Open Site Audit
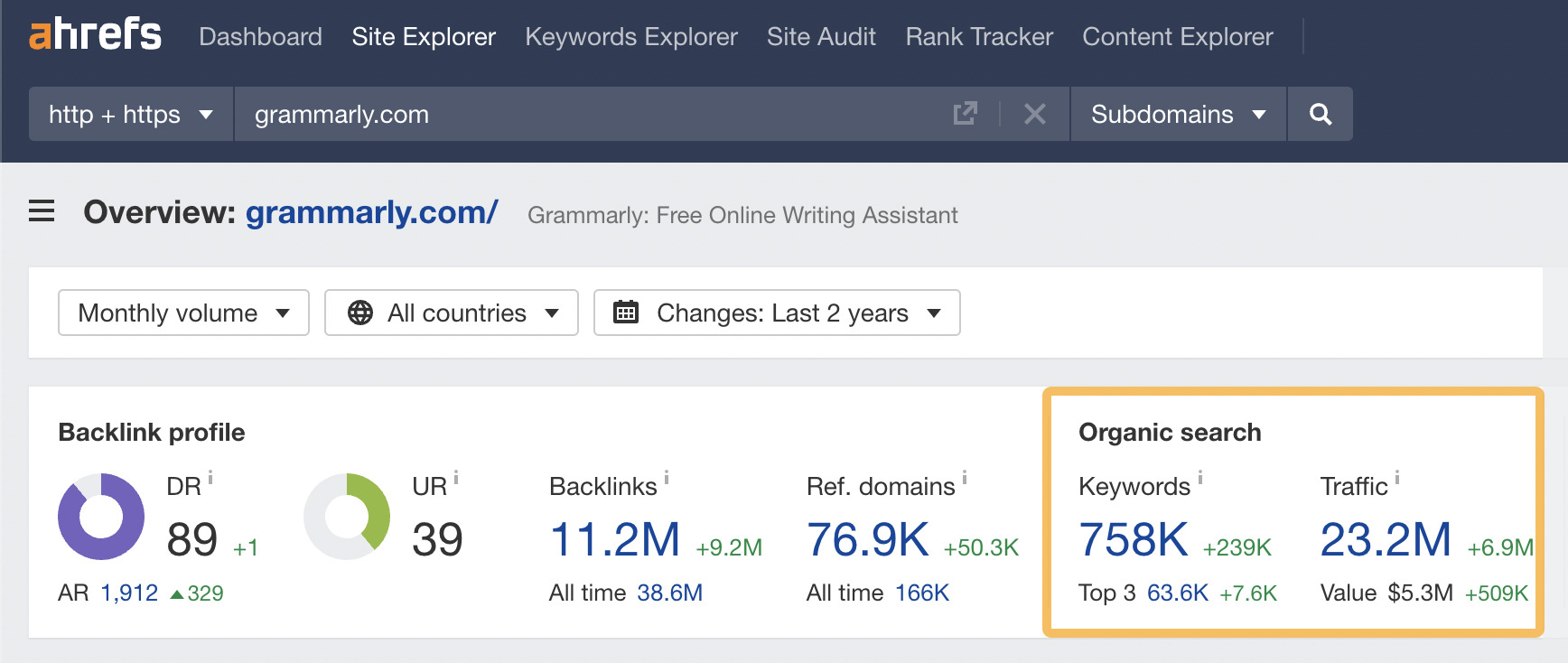1568x663 pixels. coord(821,37)
